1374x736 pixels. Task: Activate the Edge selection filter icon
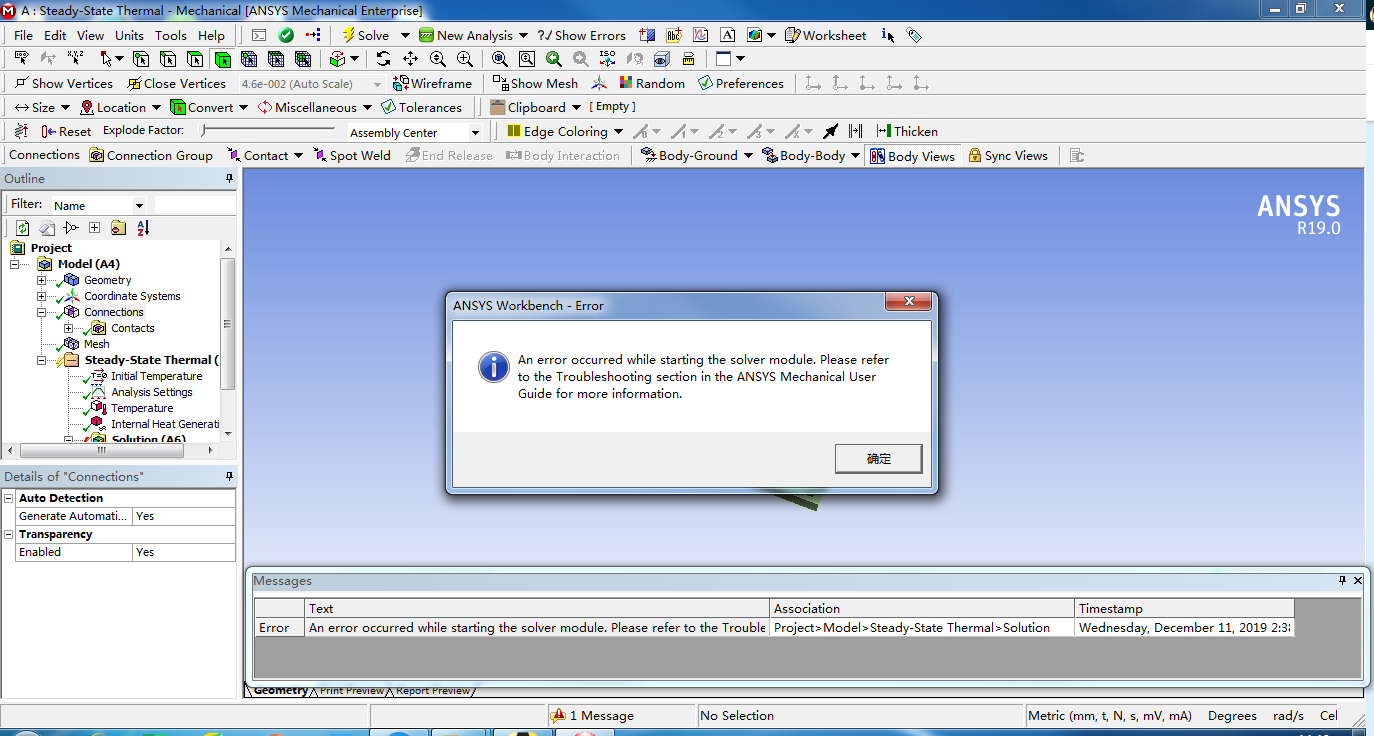coord(168,59)
